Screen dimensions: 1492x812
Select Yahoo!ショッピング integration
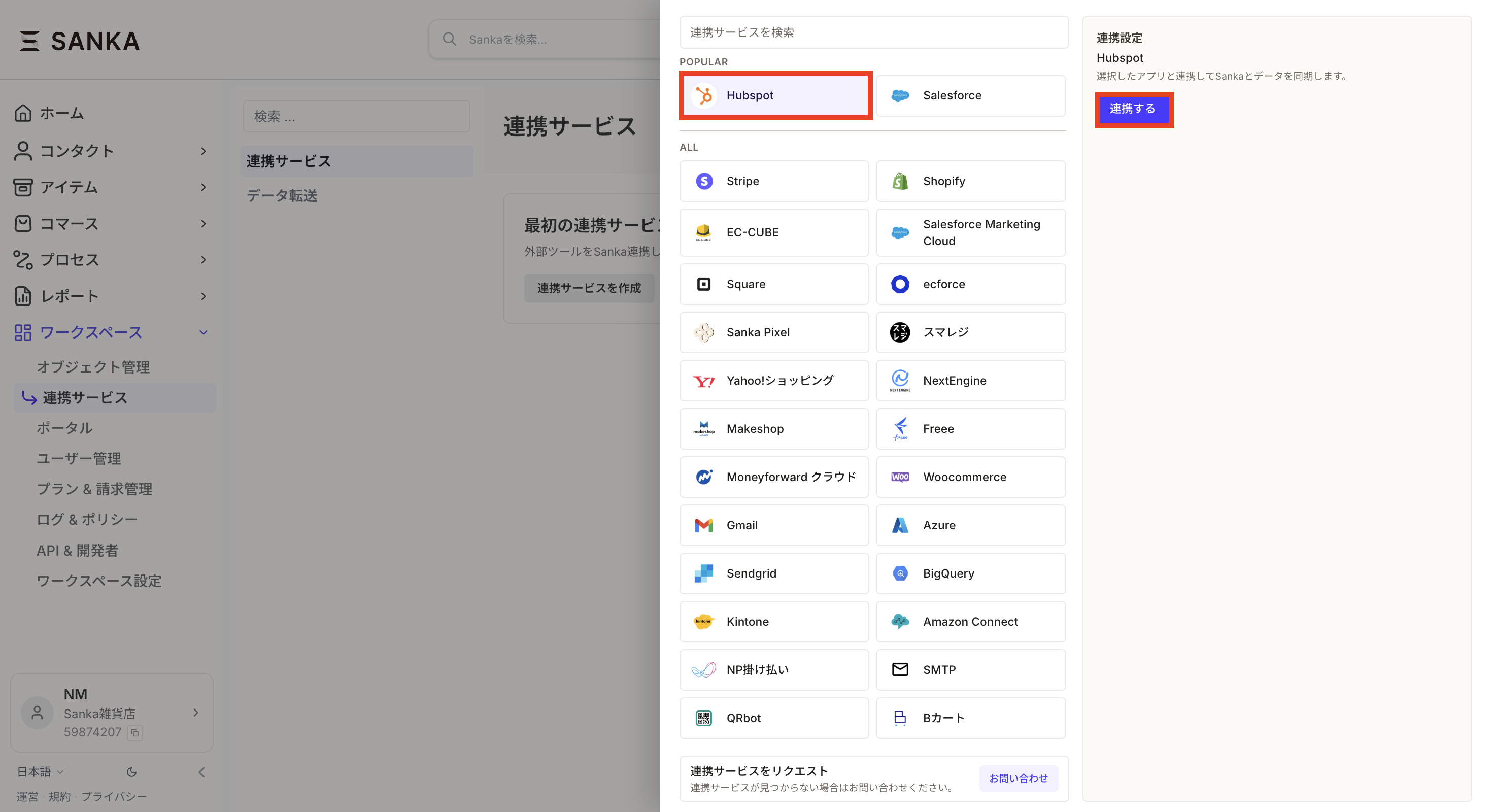pyautogui.click(x=773, y=381)
